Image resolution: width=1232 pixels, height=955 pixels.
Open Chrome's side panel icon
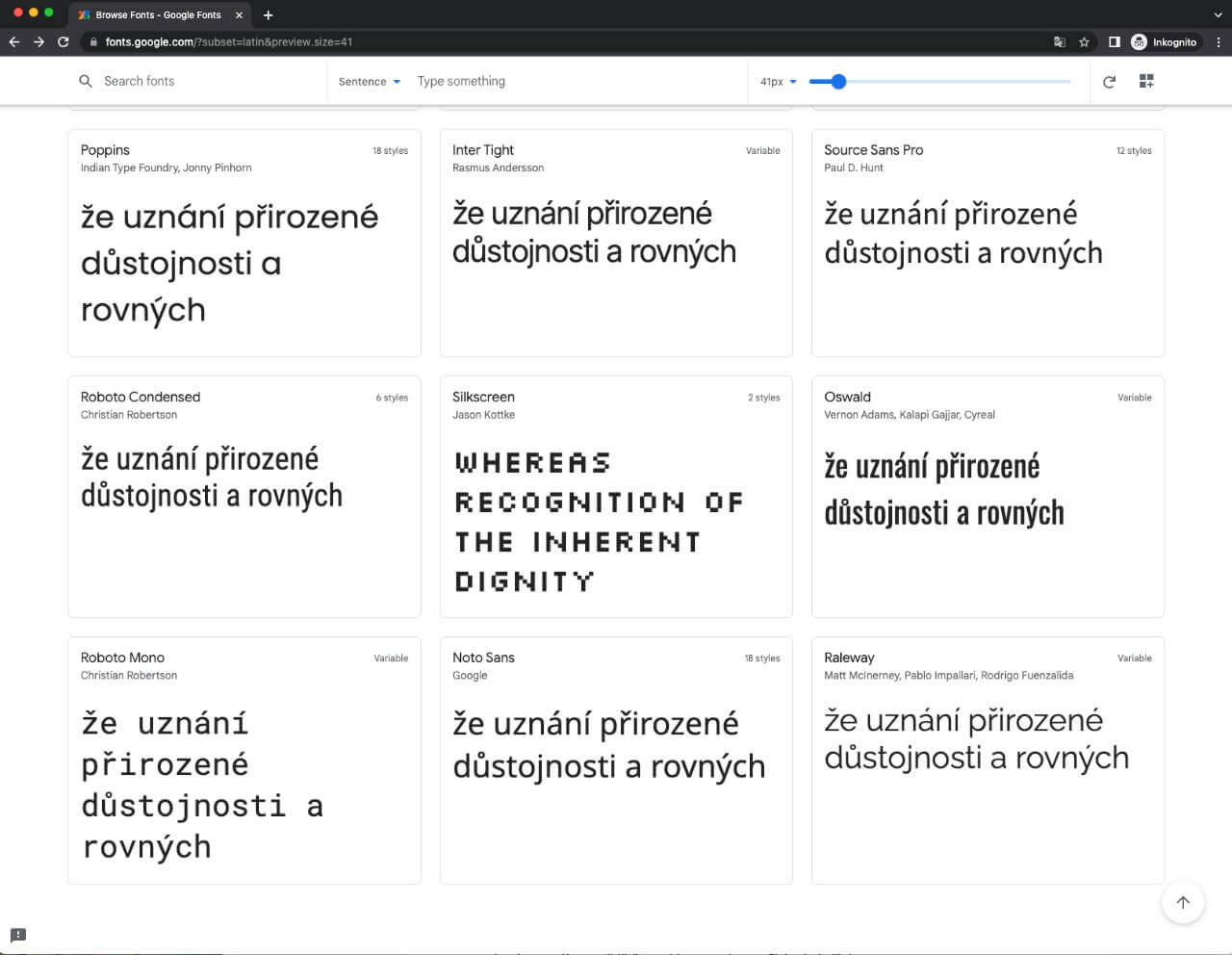[x=1115, y=42]
